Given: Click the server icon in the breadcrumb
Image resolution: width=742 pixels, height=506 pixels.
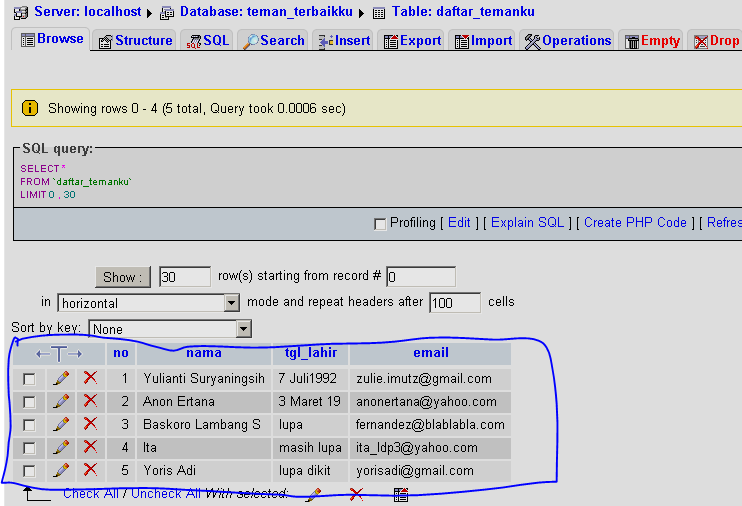Looking at the screenshot, I should (x=21, y=13).
